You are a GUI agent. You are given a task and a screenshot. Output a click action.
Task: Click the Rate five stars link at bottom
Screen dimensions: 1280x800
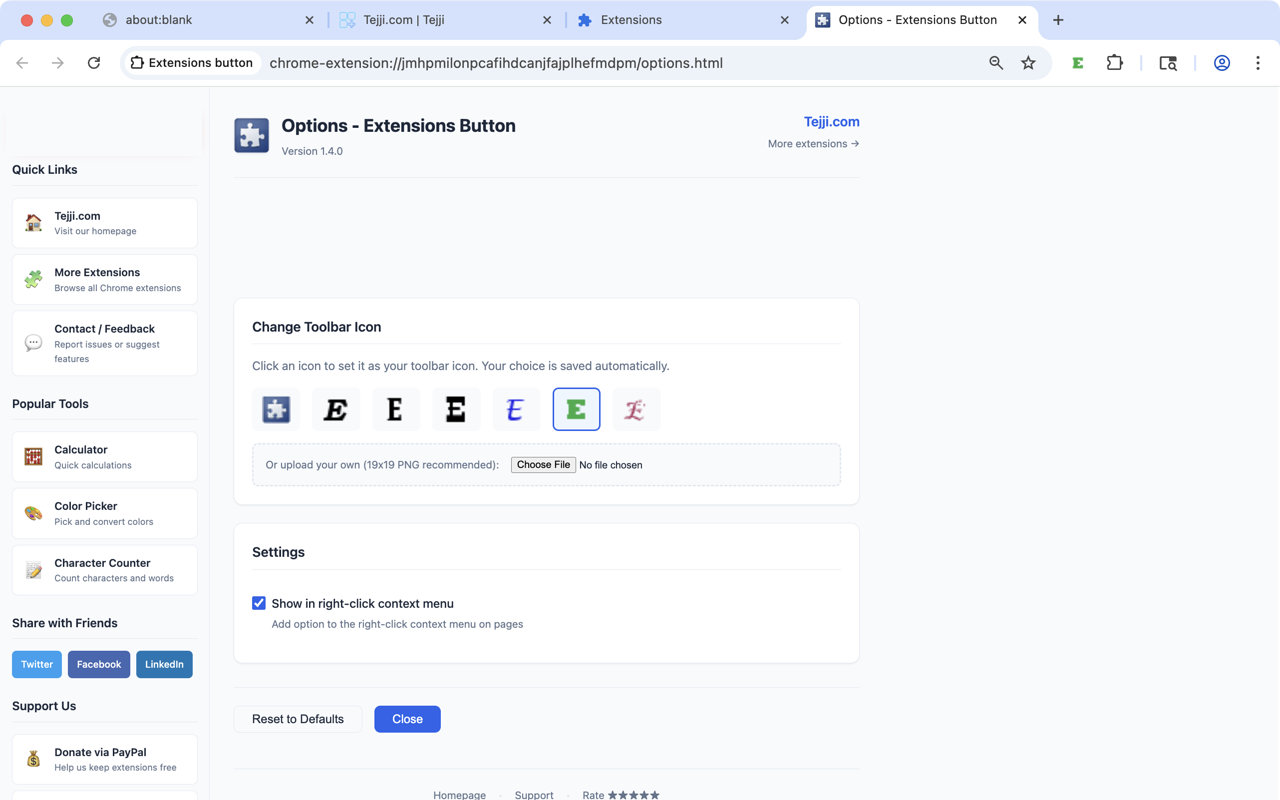[620, 794]
